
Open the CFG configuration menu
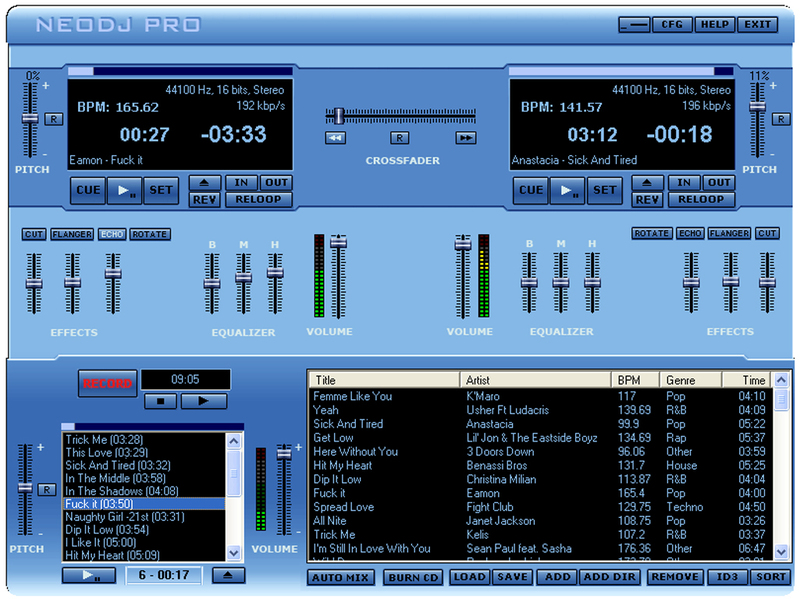pyautogui.click(x=672, y=24)
